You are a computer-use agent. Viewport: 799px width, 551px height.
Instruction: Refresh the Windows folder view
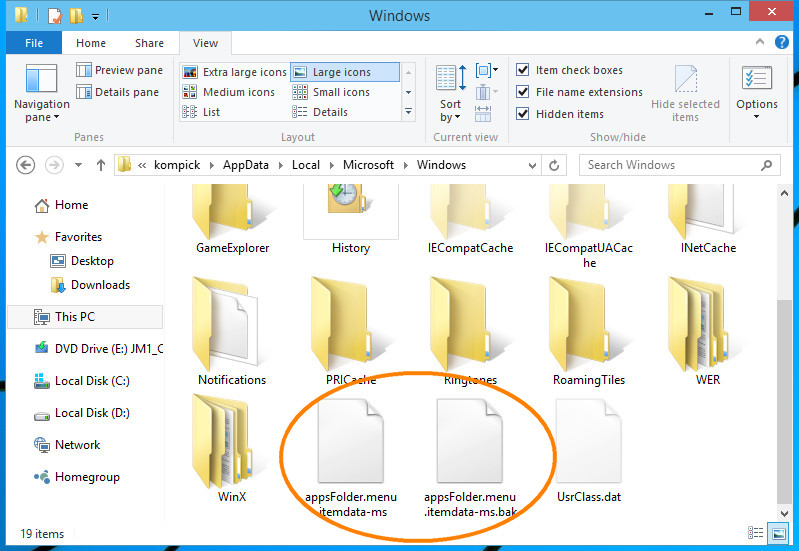(x=554, y=166)
